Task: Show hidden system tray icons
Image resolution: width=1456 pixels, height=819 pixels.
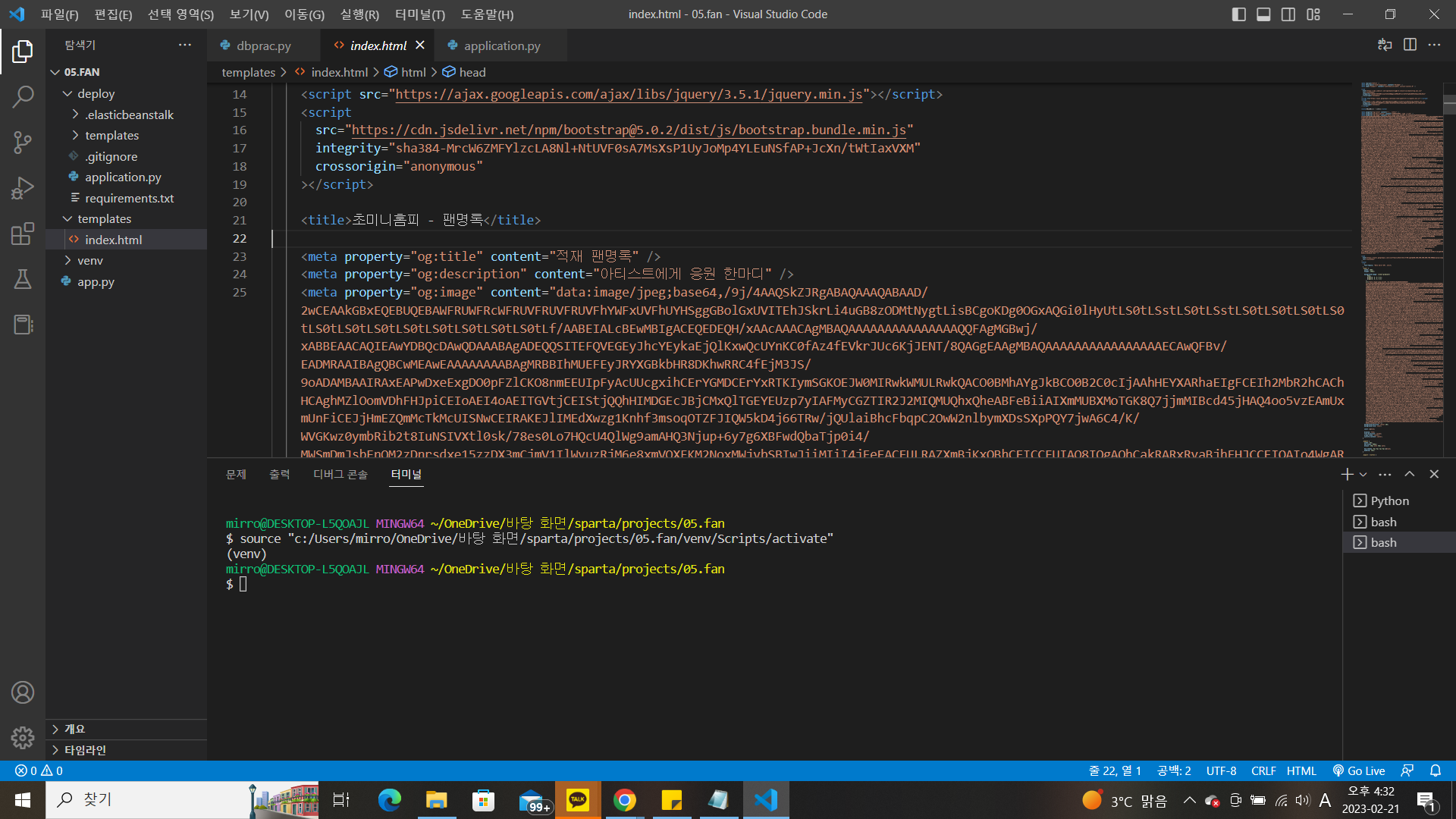Action: coord(1189,800)
